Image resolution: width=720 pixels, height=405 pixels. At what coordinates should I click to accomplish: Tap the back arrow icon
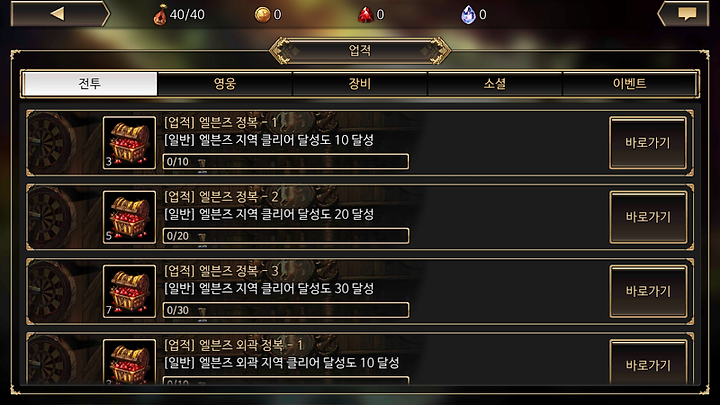pos(59,14)
